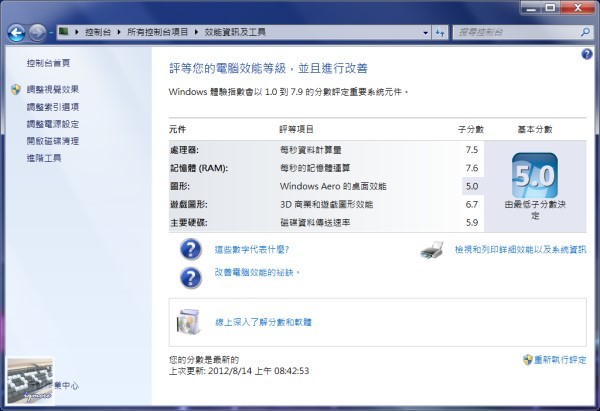This screenshot has width=600, height=411.
Task: Click the control panel icon in the address bar
Action: coord(64,32)
